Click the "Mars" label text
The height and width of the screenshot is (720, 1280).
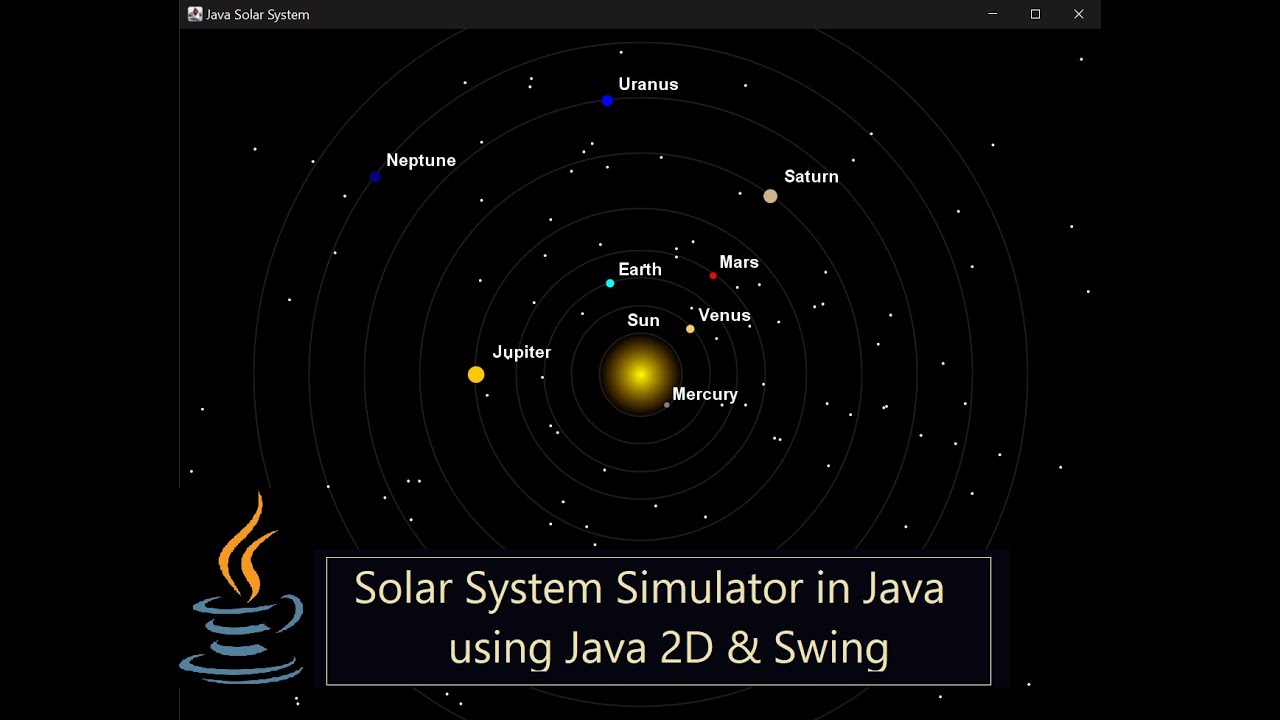click(739, 262)
